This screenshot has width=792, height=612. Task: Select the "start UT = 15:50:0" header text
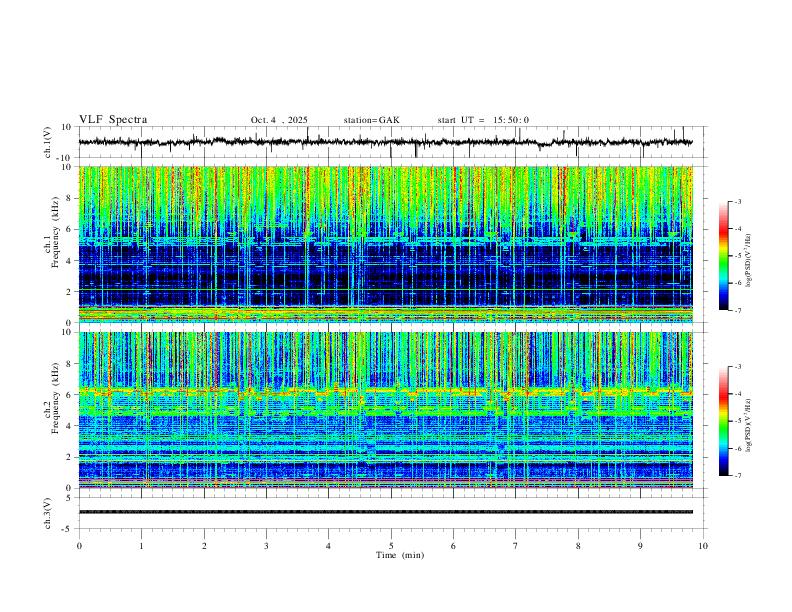point(483,120)
